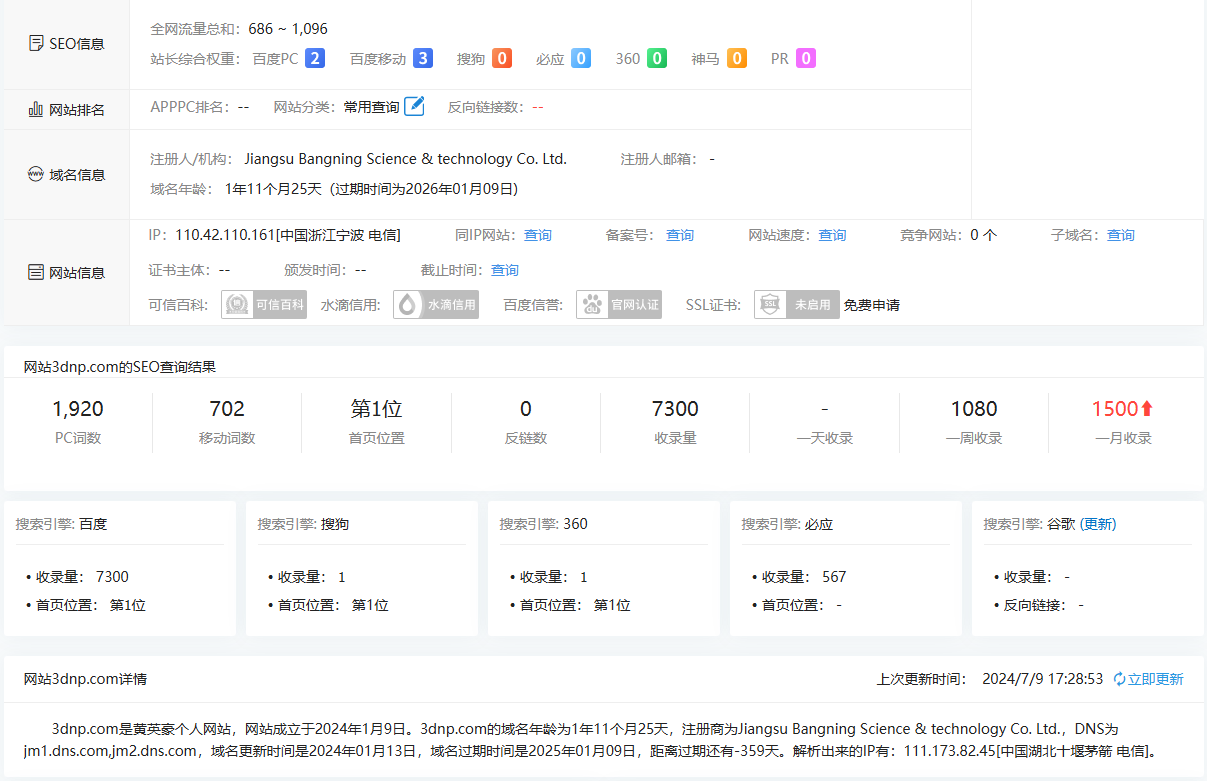Screen dimensions: 1207x781
Task: Open 同IP网站 查询 link
Action: coord(538,235)
